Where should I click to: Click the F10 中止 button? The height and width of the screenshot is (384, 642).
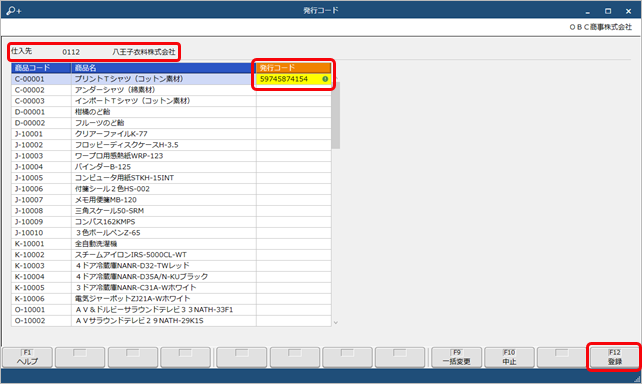(509, 357)
